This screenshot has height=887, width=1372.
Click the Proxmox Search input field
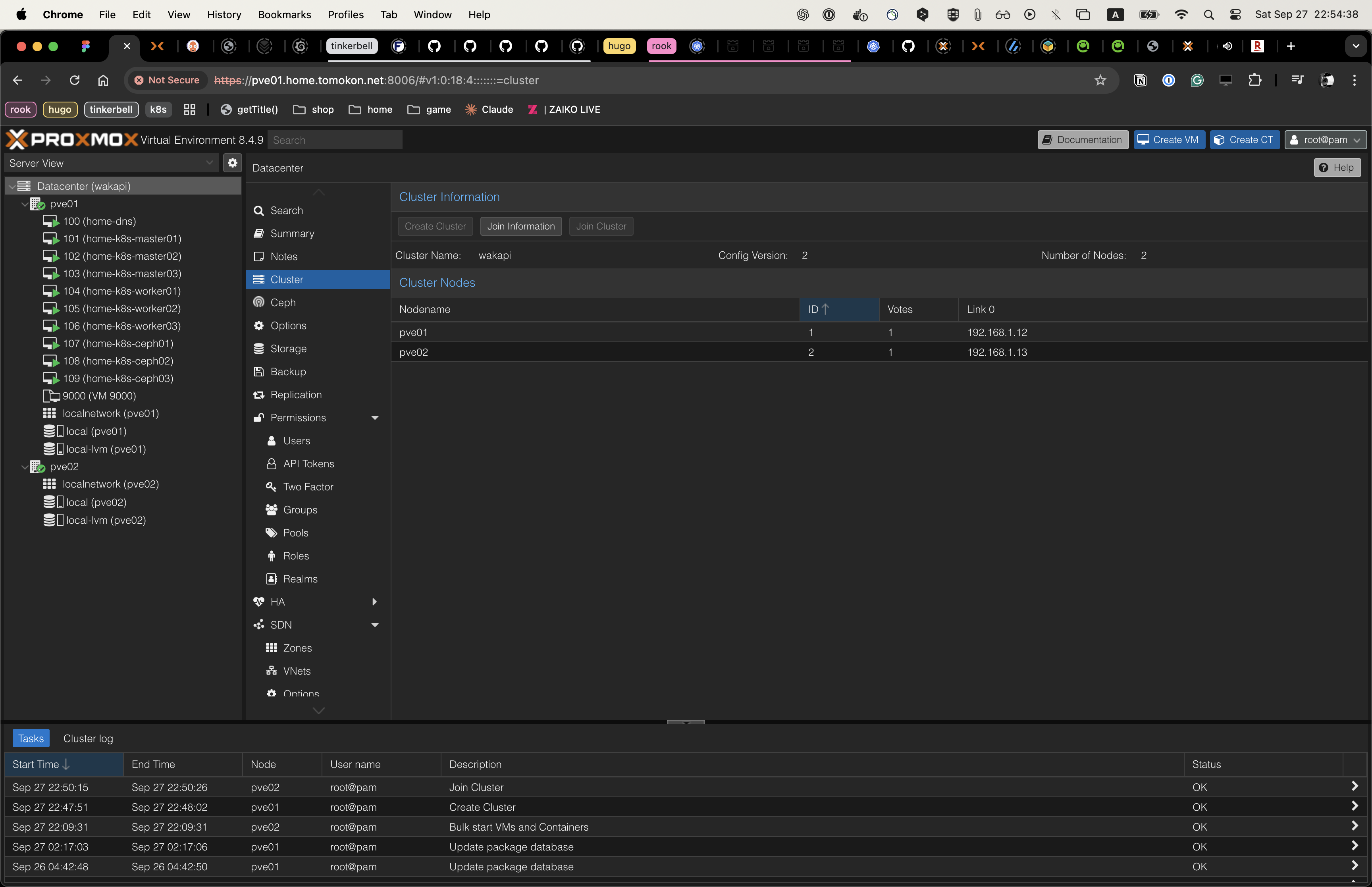point(335,140)
